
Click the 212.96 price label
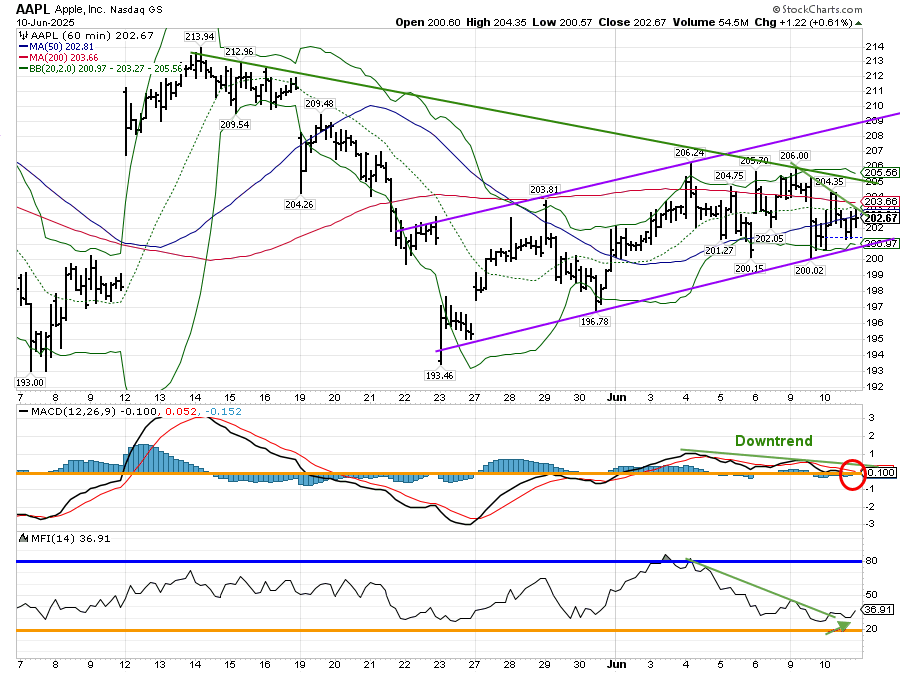(x=239, y=52)
